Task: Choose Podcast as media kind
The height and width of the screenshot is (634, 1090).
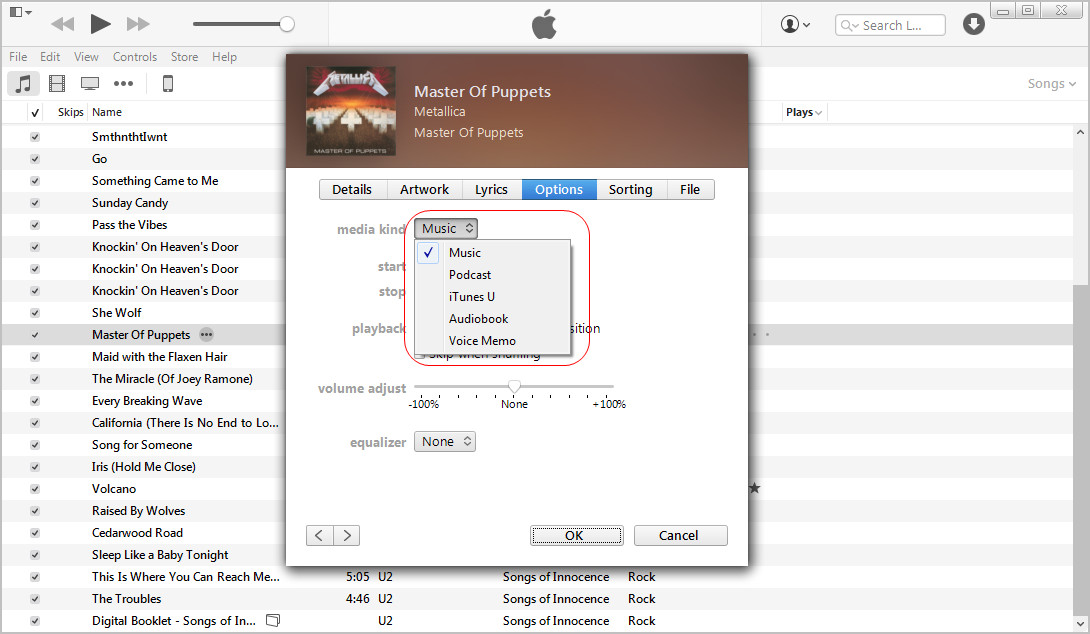Action: [x=492, y=275]
